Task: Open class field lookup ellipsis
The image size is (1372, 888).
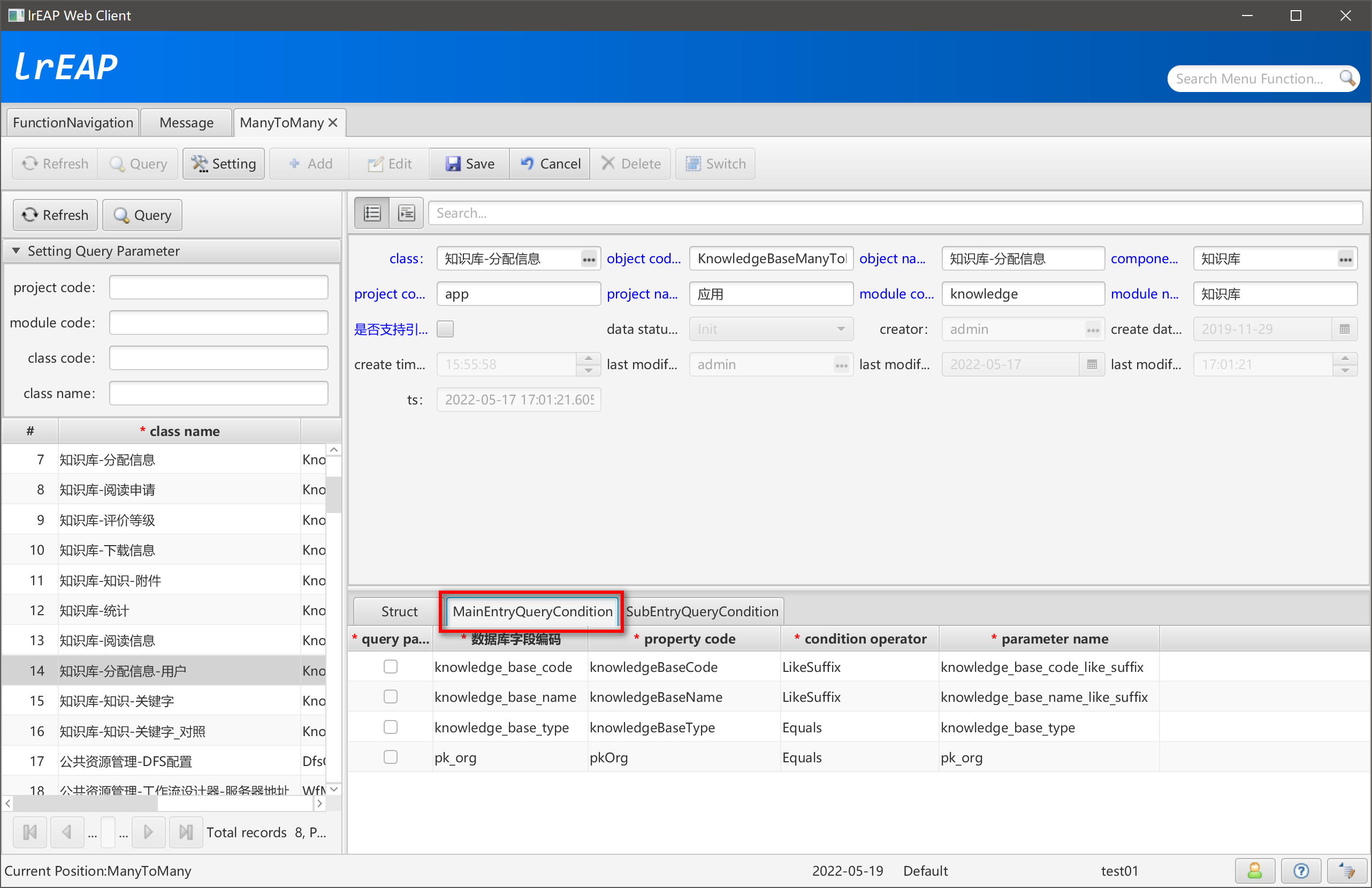Action: [x=589, y=259]
